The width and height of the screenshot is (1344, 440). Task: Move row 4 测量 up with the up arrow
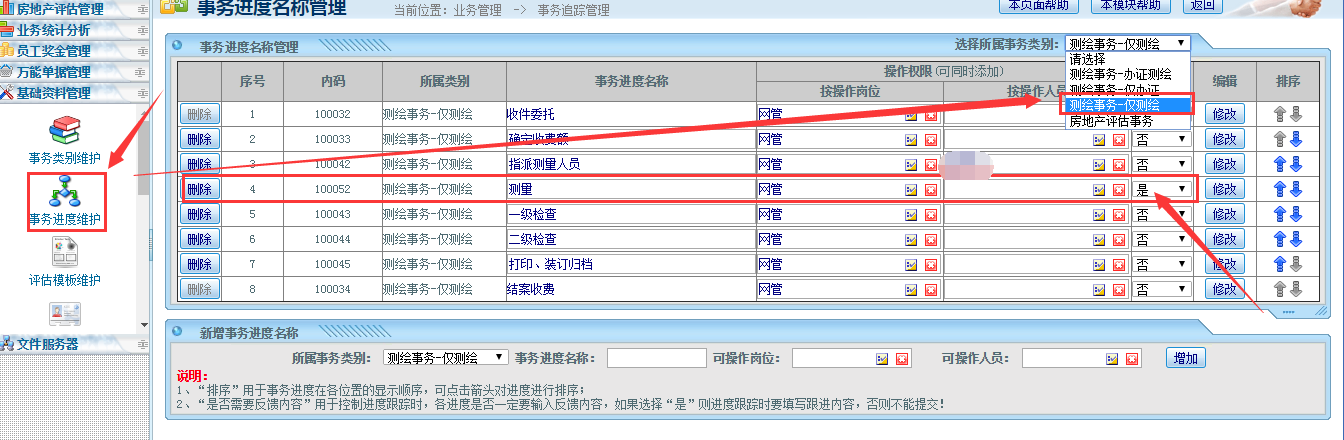(x=1279, y=189)
